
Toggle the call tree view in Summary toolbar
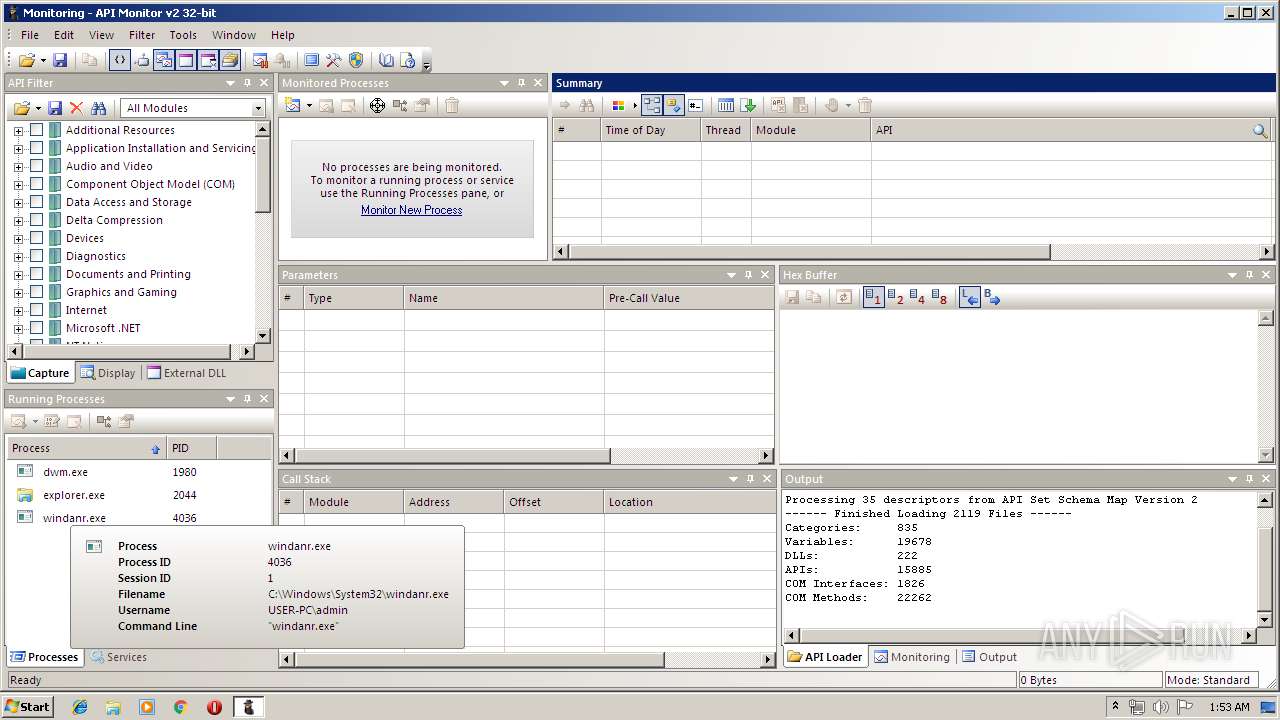coord(652,105)
